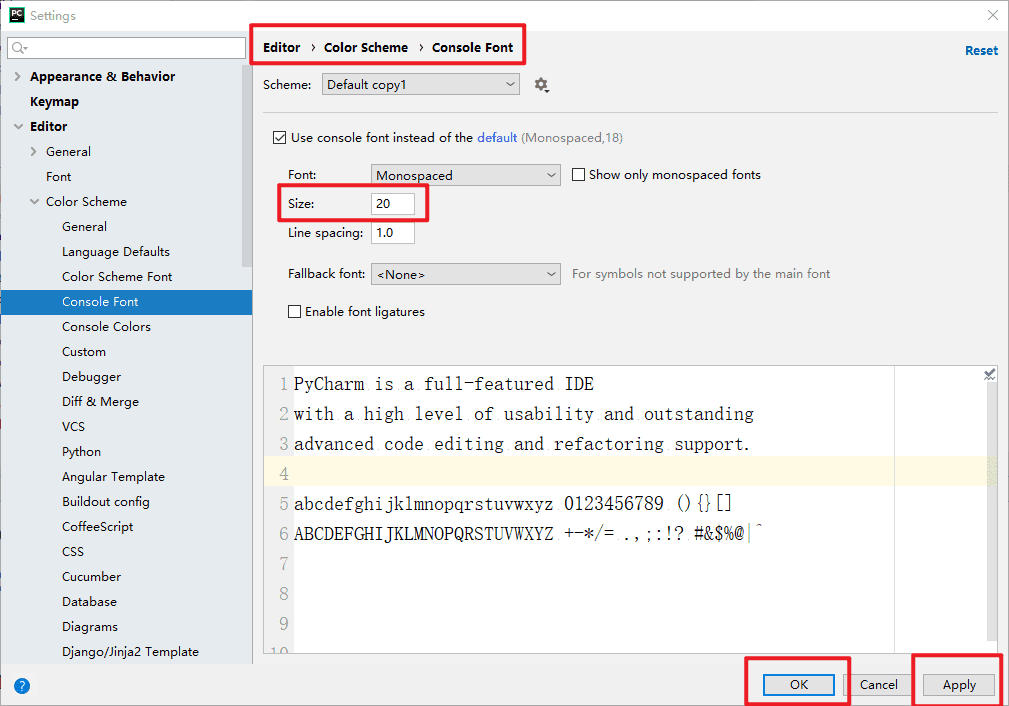Open the Scheme dropdown Default copy1

421,84
